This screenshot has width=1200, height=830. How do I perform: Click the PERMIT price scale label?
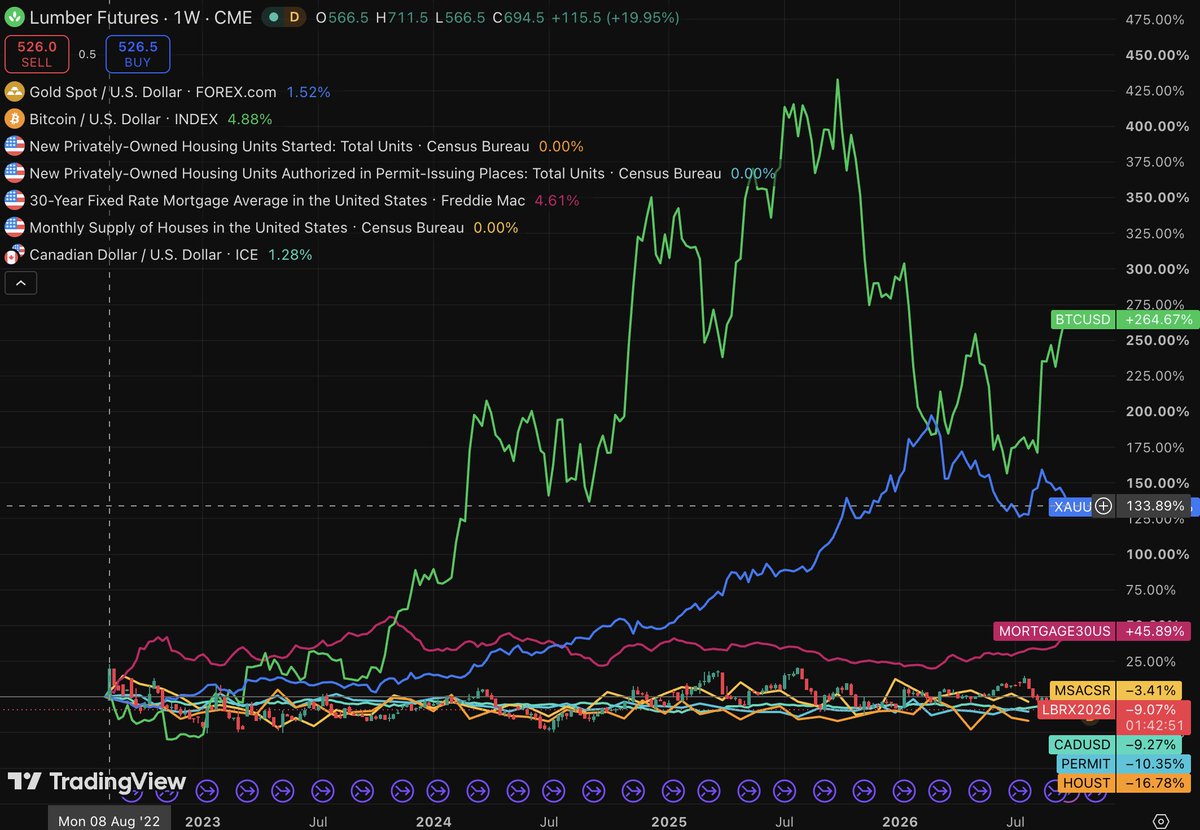[1085, 763]
